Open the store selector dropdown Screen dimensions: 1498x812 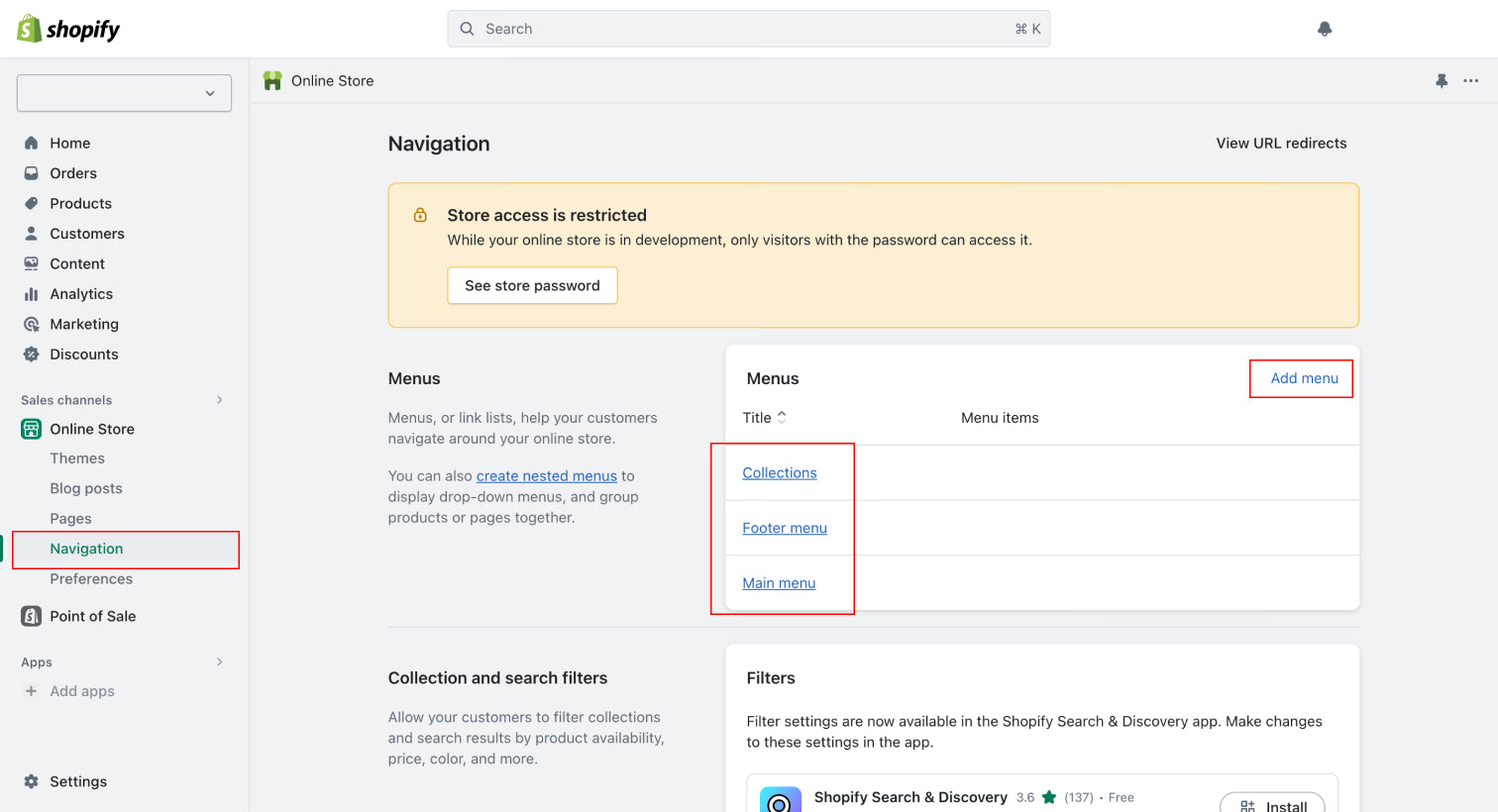tap(124, 93)
